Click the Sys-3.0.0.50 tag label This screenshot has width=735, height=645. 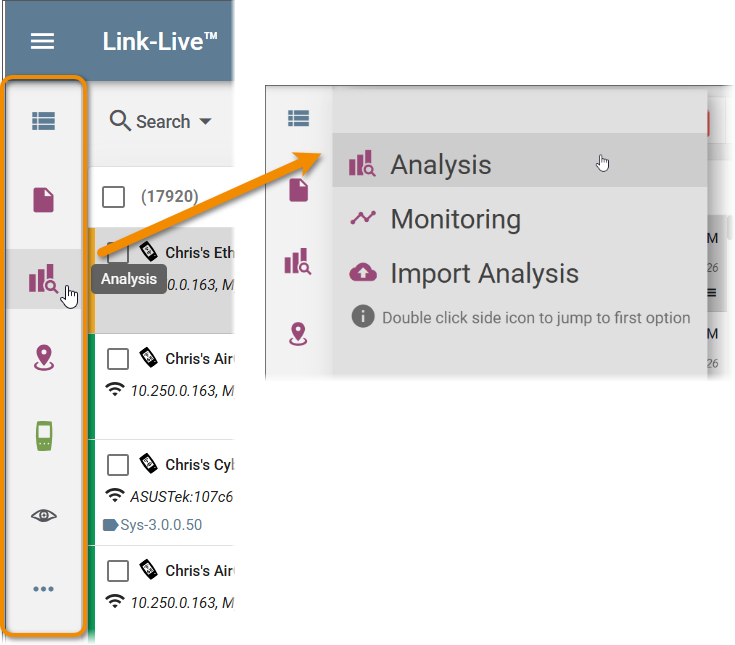click(x=161, y=525)
